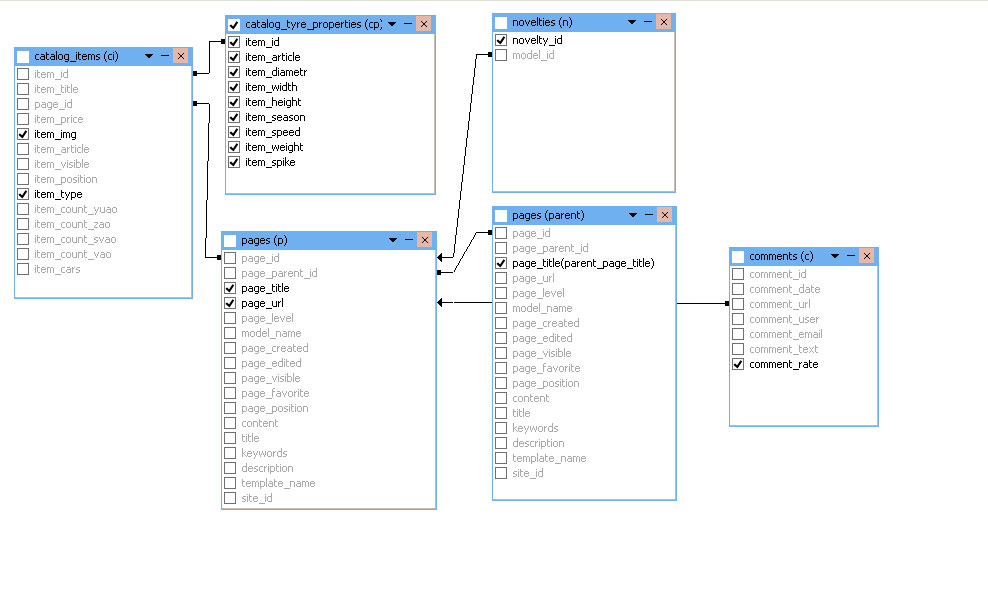The width and height of the screenshot is (988, 592).
Task: Uncheck item_type in catalog_items
Action: pos(23,194)
